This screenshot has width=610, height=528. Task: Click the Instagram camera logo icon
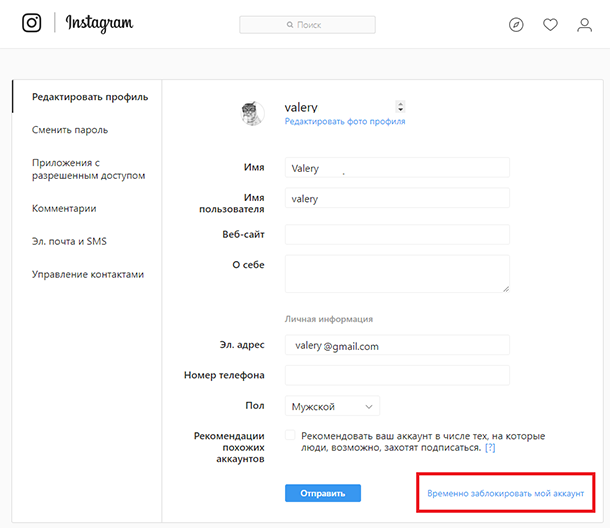point(32,23)
